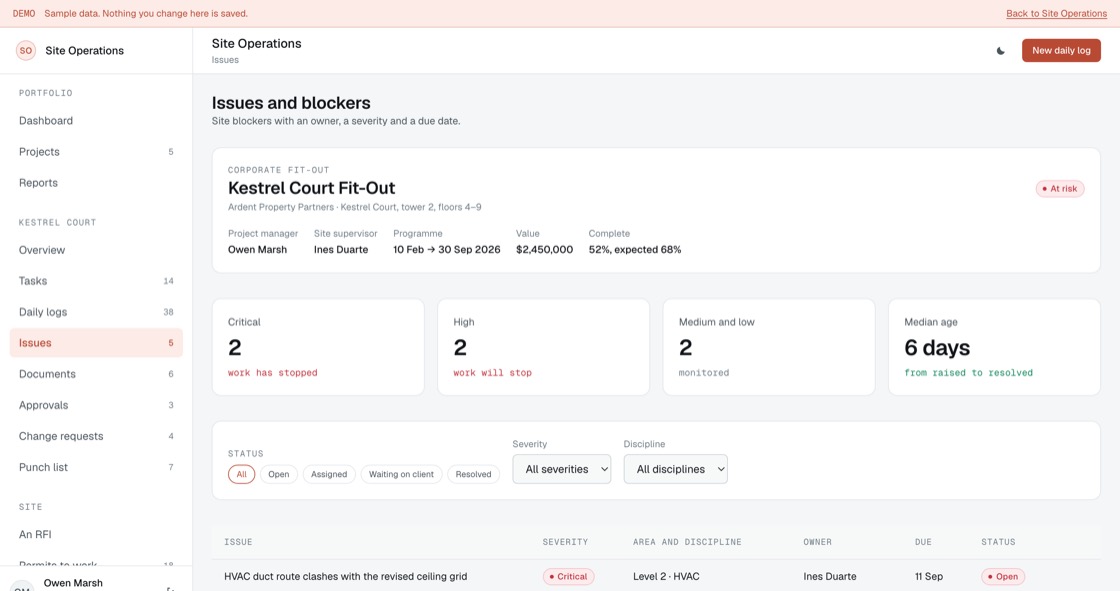Select the Issues sidebar item
This screenshot has height=591, width=1120.
click(x=96, y=343)
